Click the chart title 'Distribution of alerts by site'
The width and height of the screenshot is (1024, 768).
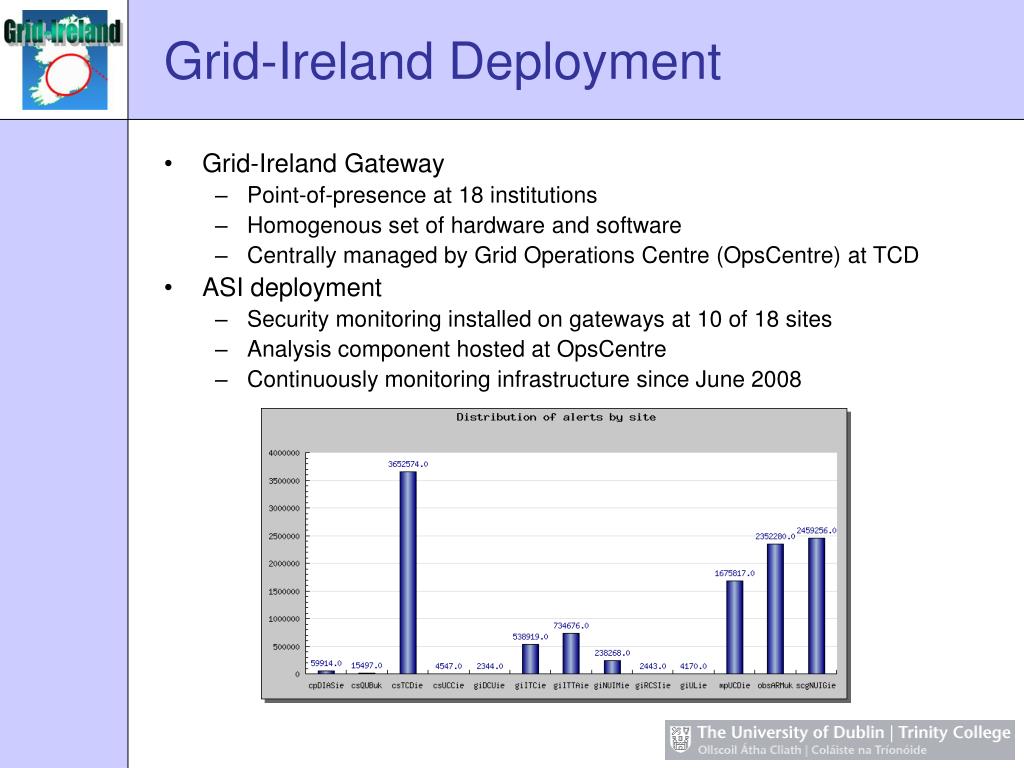[x=556, y=417]
